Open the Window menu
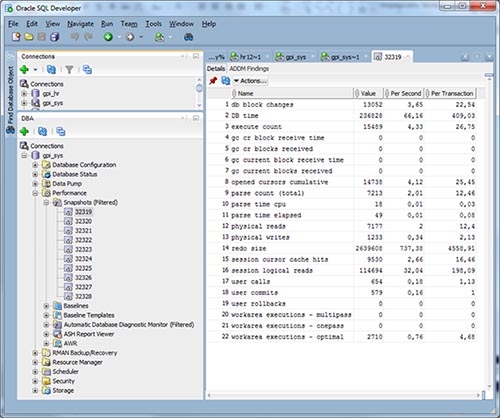Image resolution: width=500 pixels, height=418 pixels. [x=181, y=24]
